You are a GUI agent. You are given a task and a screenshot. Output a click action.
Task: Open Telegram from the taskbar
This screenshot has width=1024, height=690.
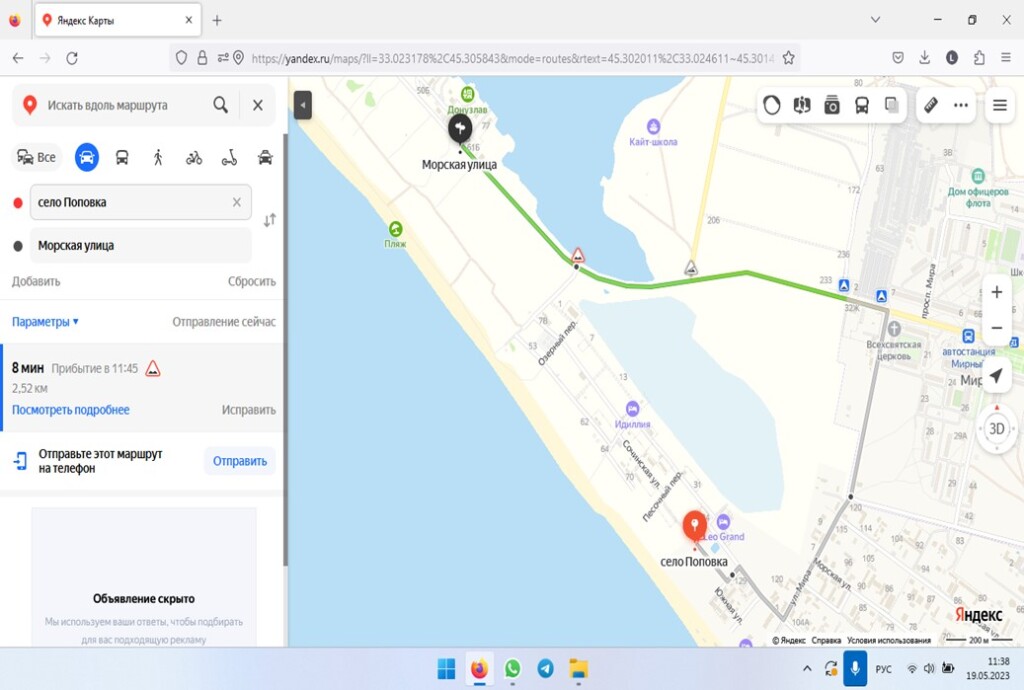click(x=545, y=668)
